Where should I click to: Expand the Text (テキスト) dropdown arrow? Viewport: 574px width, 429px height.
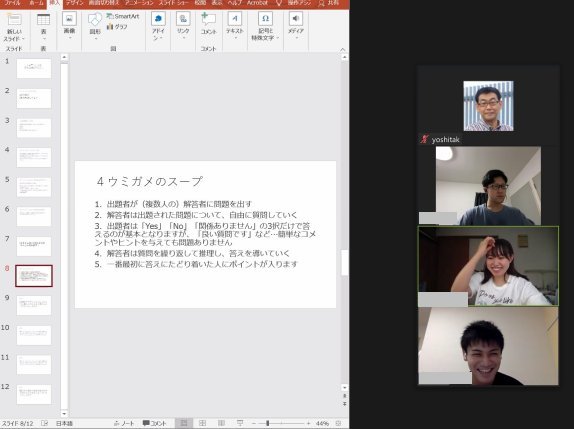(x=235, y=38)
